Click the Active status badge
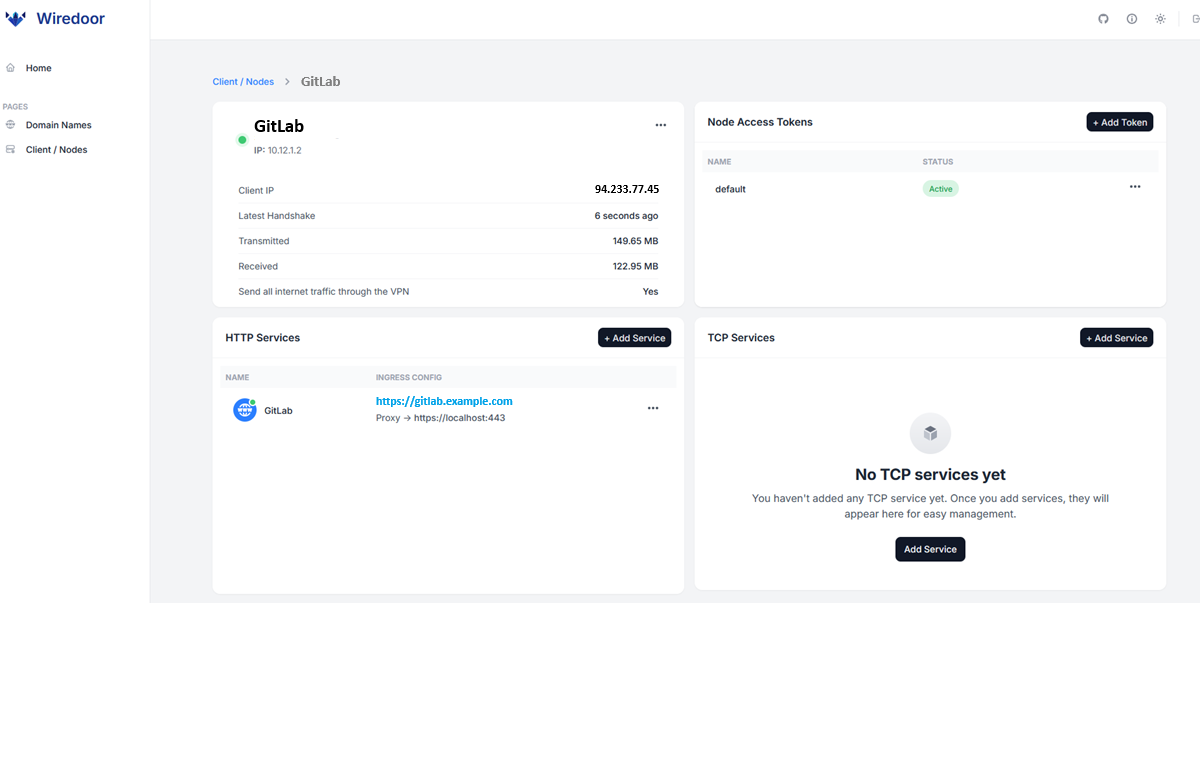1200x760 pixels. click(x=941, y=188)
